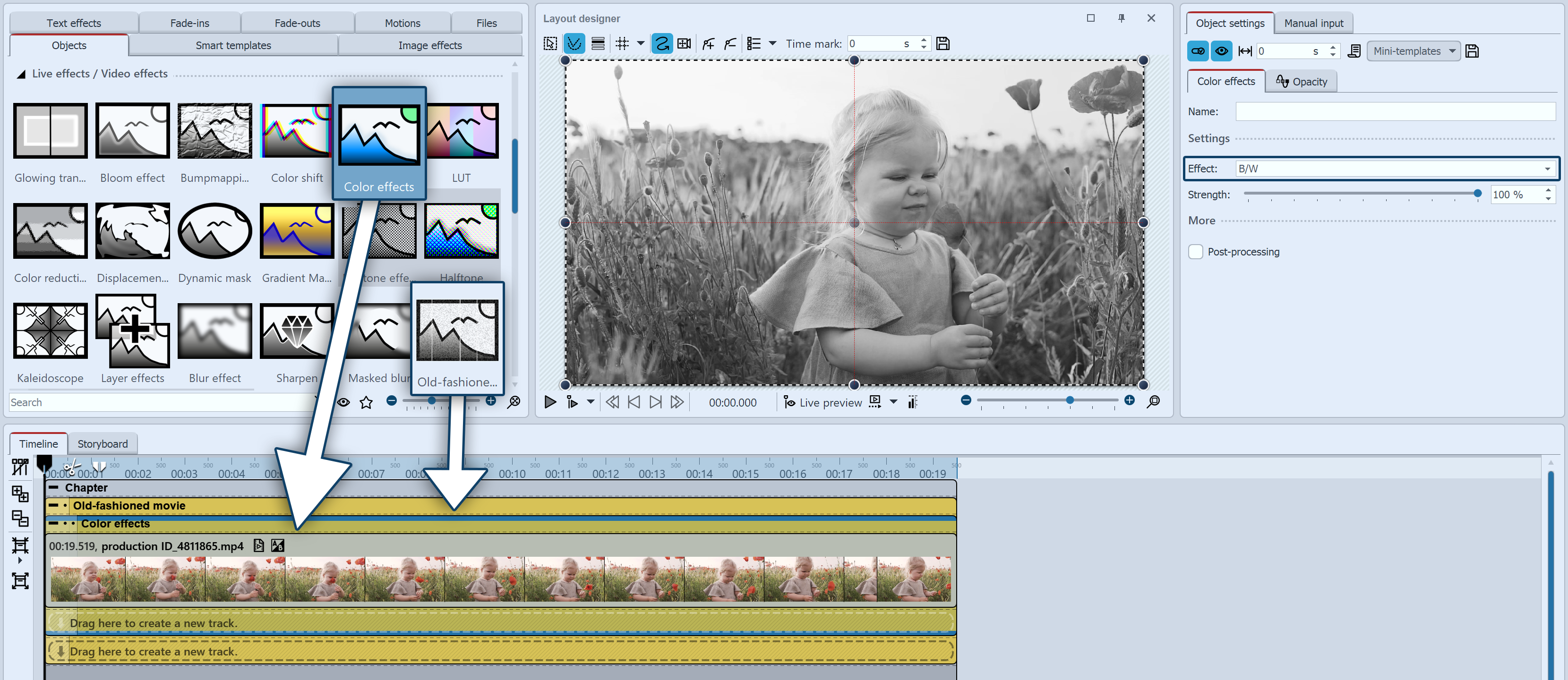
Task: Click the grid display icon in Layout designer
Action: coord(621,44)
